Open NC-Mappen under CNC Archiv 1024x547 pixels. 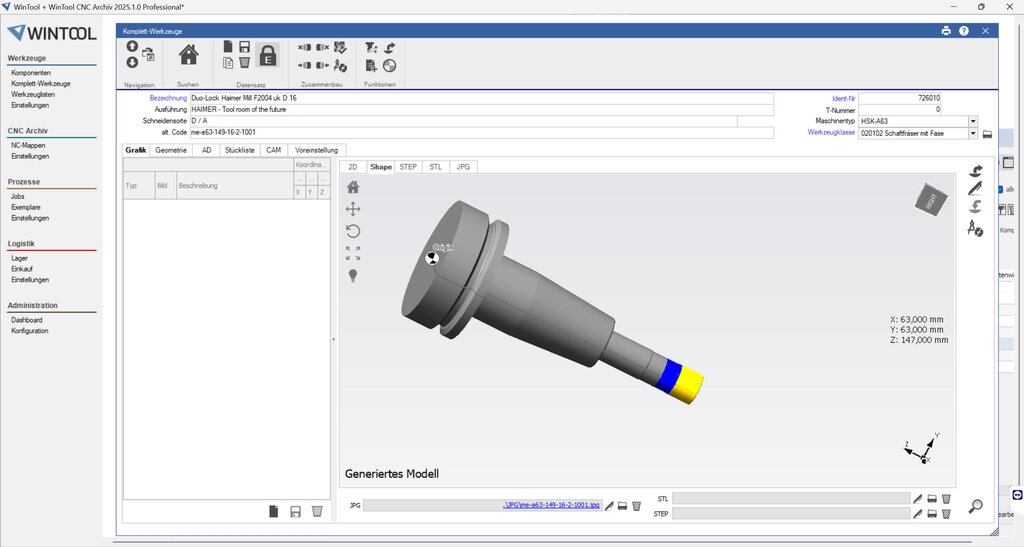pyautogui.click(x=28, y=146)
